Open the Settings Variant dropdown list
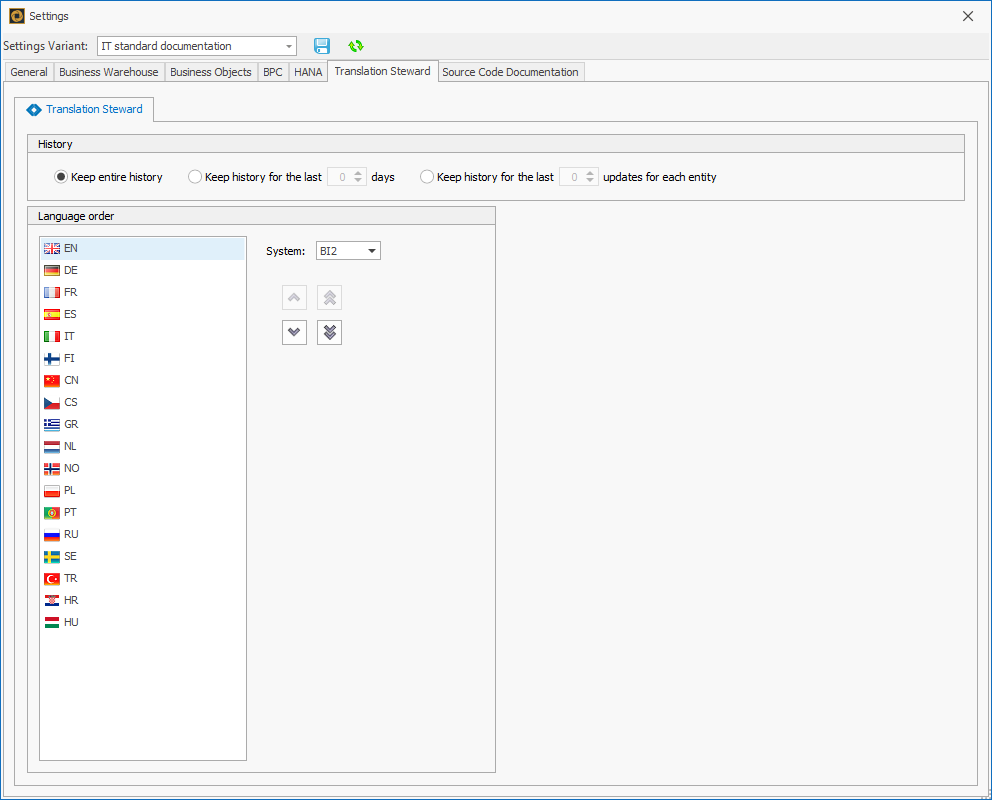Image resolution: width=992 pixels, height=800 pixels. point(289,46)
